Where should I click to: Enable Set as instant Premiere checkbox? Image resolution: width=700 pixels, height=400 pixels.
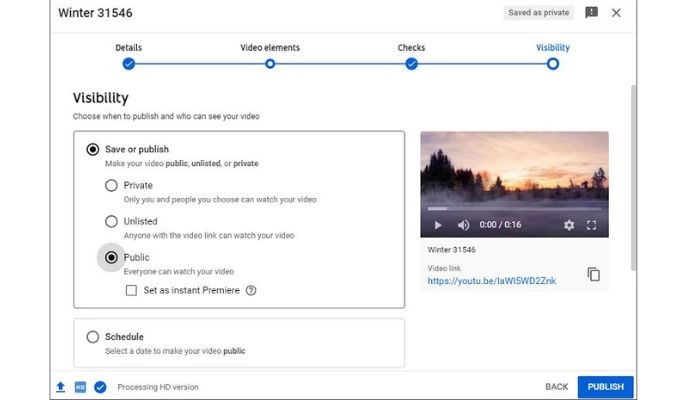(131, 291)
